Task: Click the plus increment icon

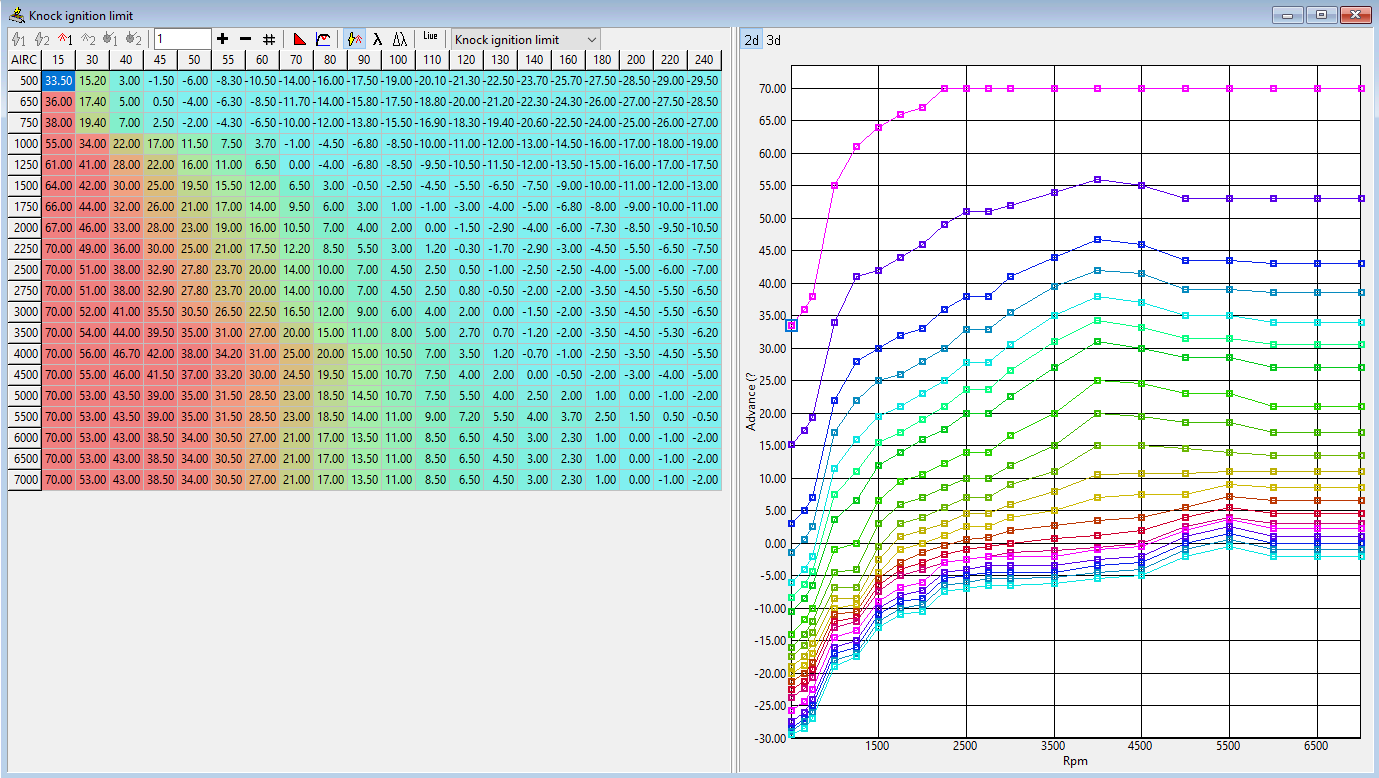Action: (x=223, y=39)
